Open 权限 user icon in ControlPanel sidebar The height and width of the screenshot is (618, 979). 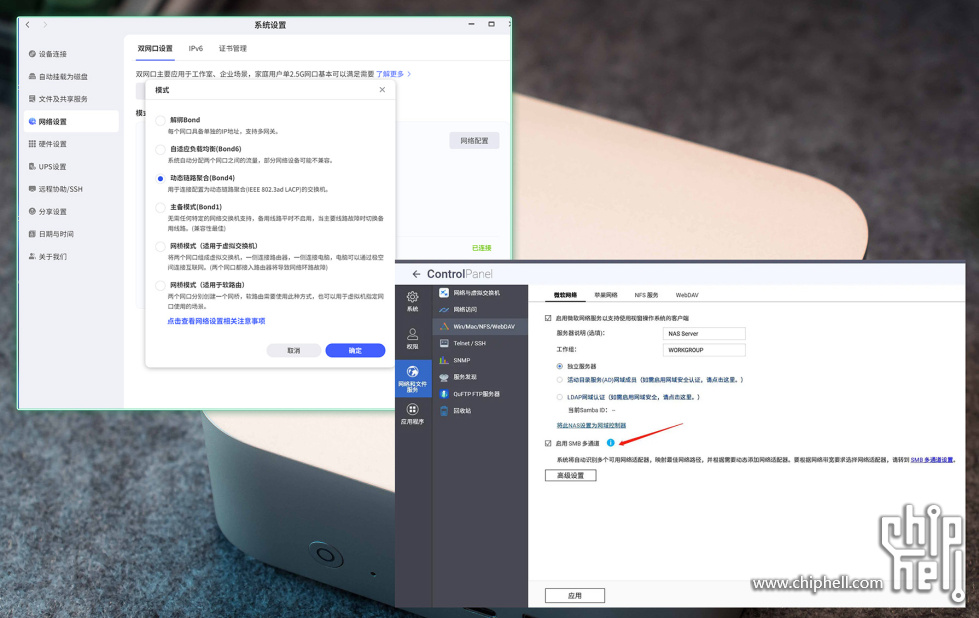pos(412,335)
